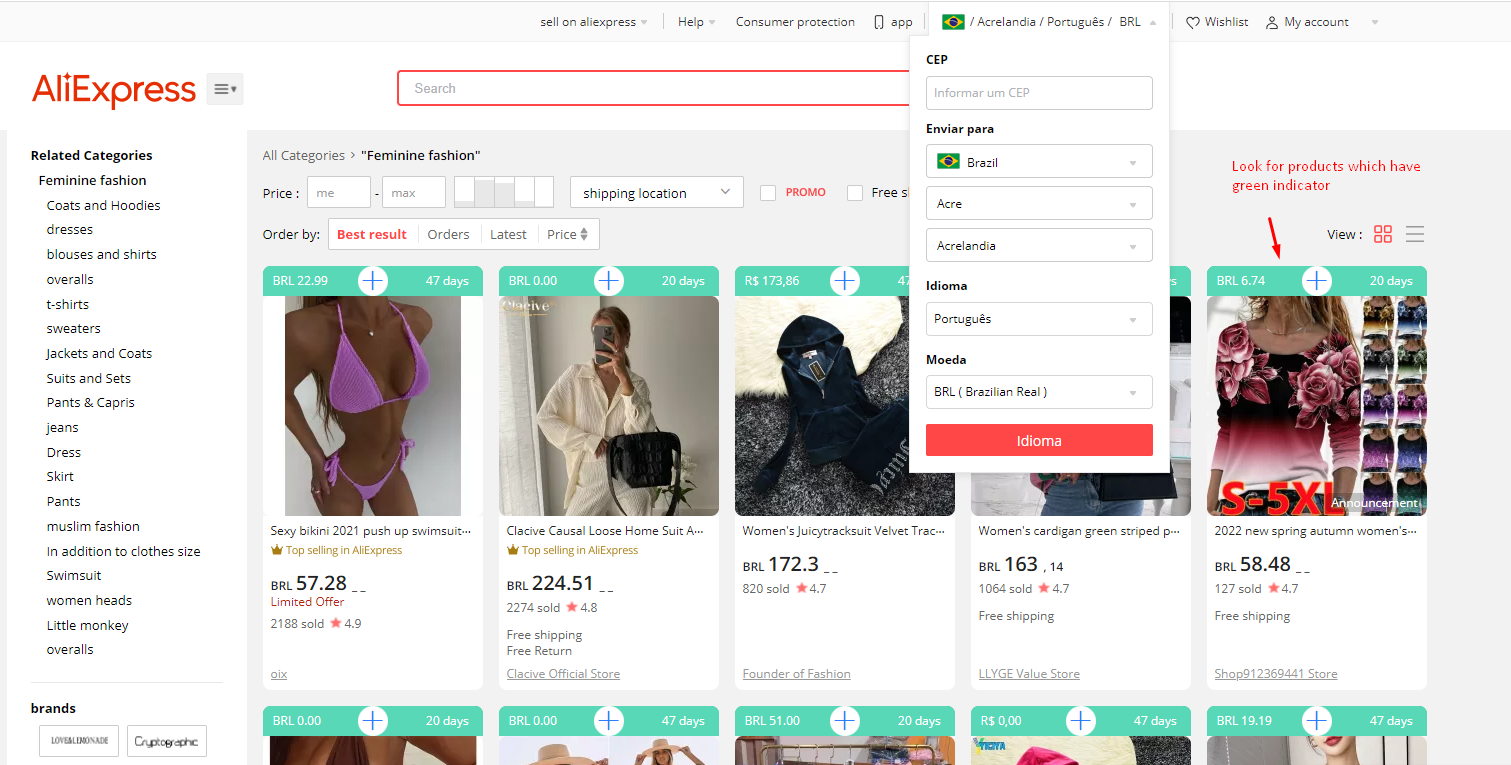This screenshot has height=765, width=1511.
Task: Go to All Categories breadcrumb
Action: 303,155
